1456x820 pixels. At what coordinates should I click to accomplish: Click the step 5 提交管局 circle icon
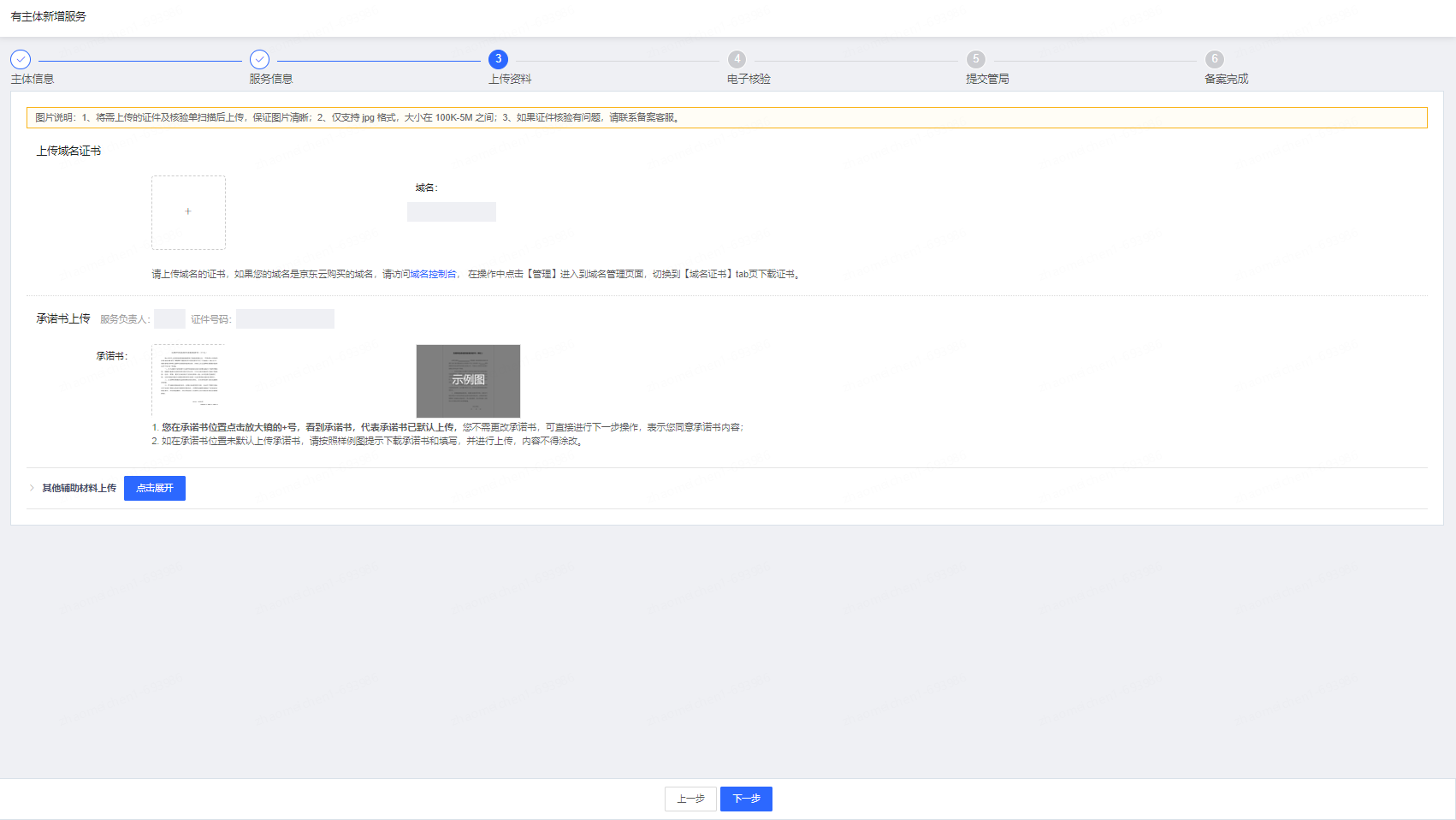click(x=975, y=59)
